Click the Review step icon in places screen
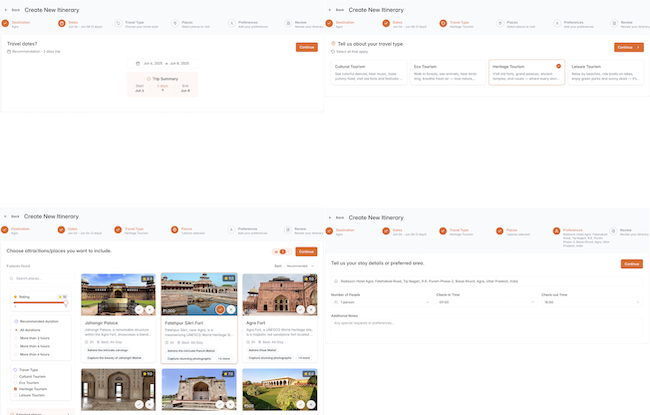The image size is (650, 415). click(x=288, y=230)
